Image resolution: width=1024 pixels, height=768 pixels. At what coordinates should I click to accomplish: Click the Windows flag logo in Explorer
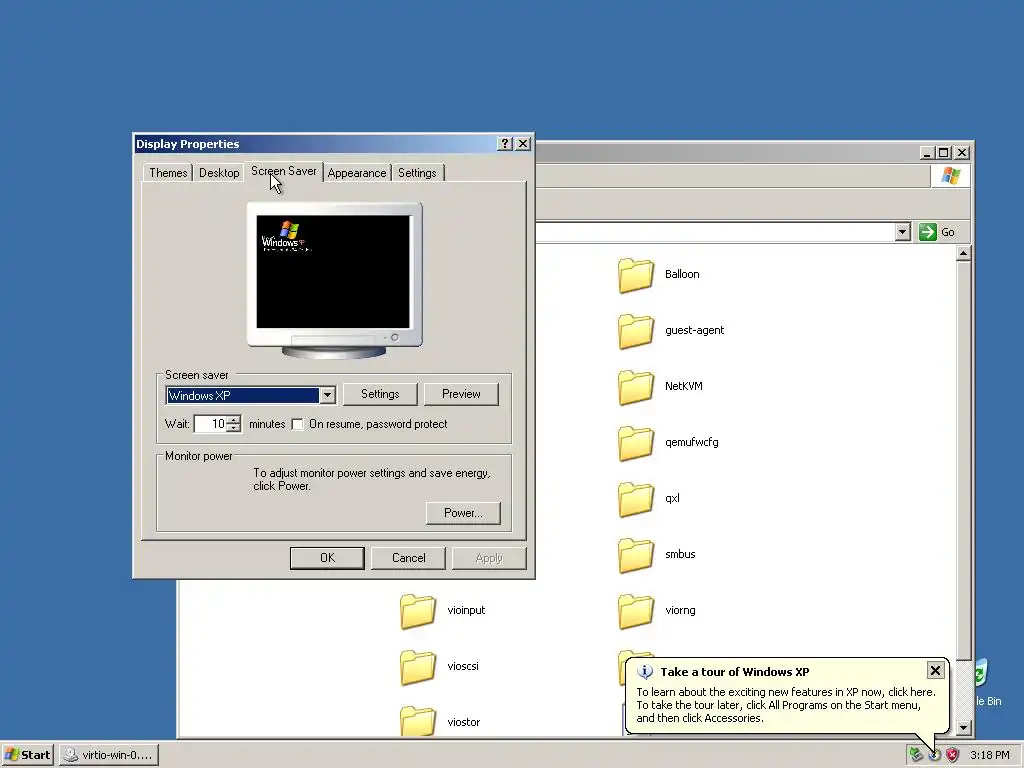coord(950,176)
